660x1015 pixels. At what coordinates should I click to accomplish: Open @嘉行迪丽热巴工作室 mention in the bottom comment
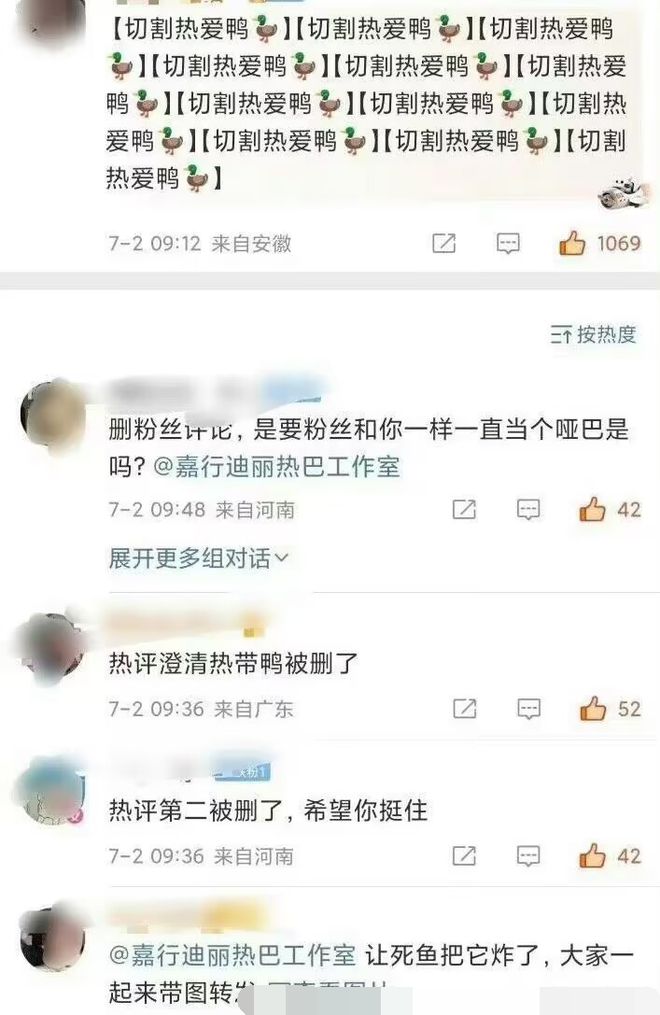click(x=233, y=955)
